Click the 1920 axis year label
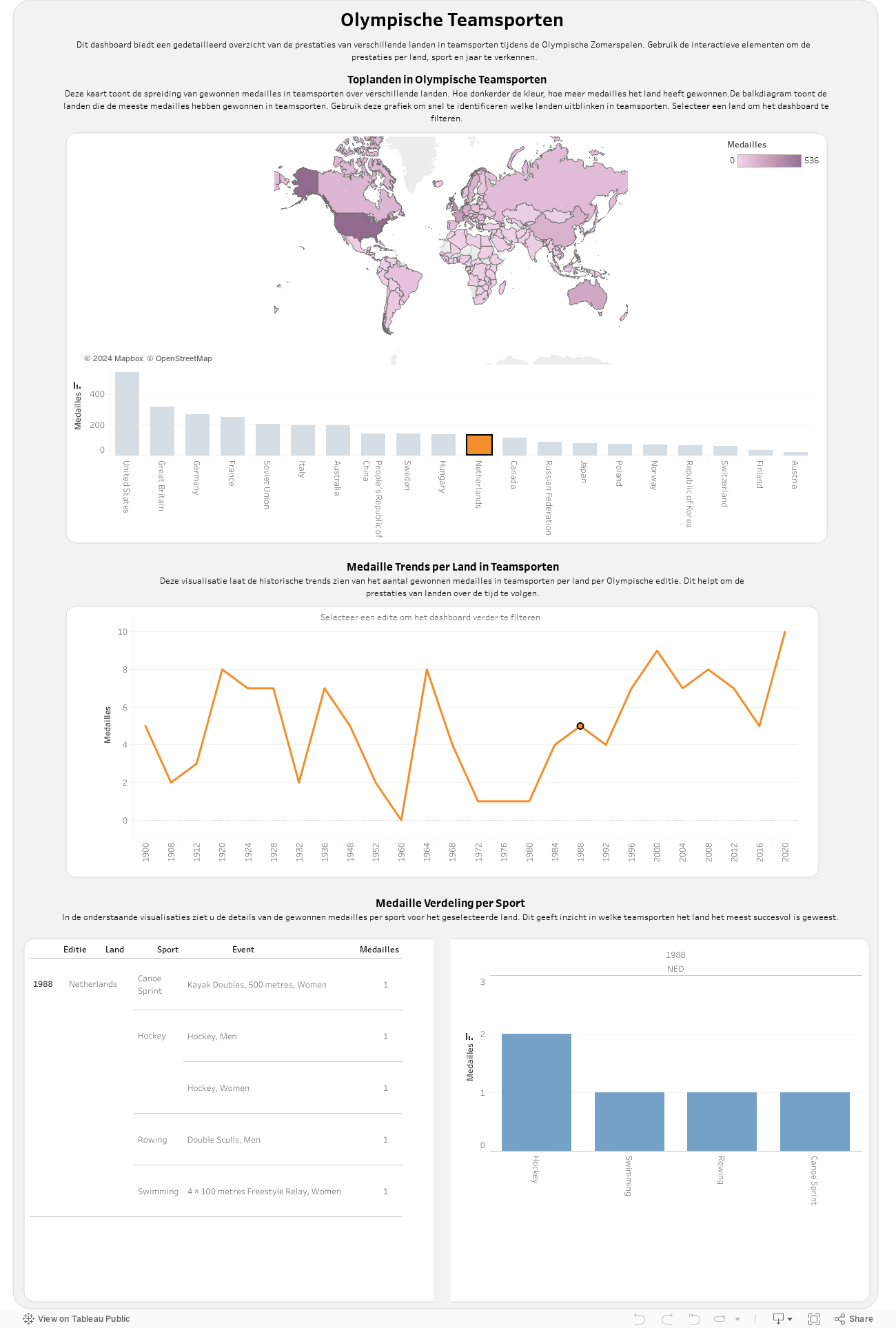Screen dimensions: 896x1328 click(222, 852)
